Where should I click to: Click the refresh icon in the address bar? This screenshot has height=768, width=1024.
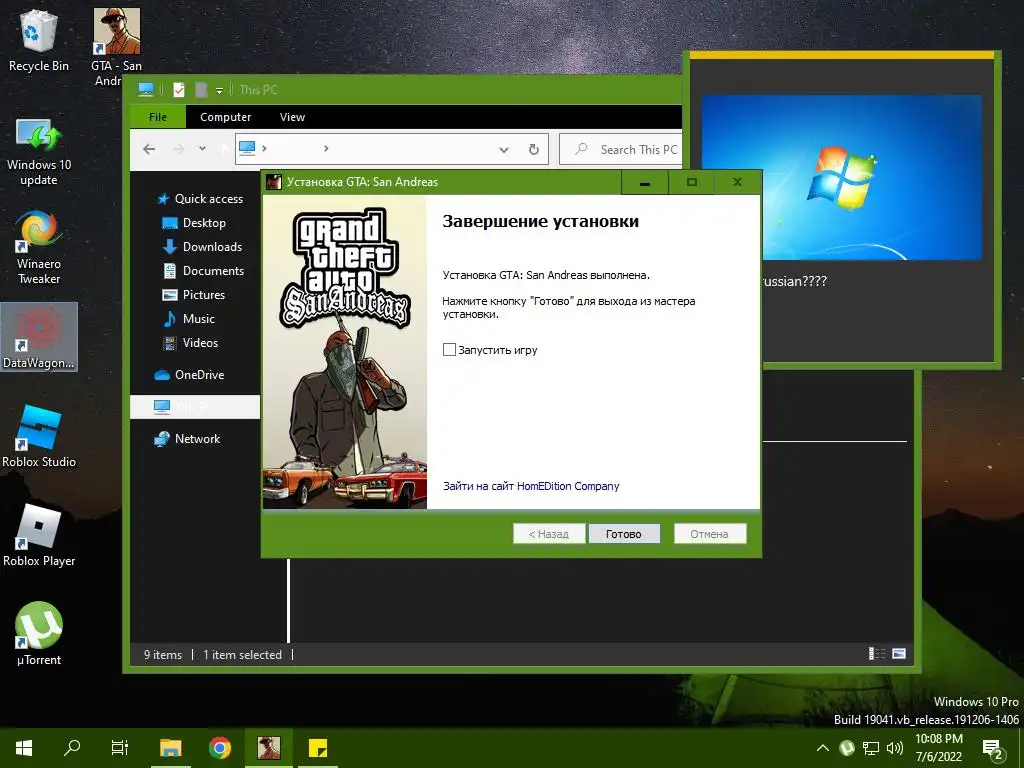pyautogui.click(x=534, y=150)
